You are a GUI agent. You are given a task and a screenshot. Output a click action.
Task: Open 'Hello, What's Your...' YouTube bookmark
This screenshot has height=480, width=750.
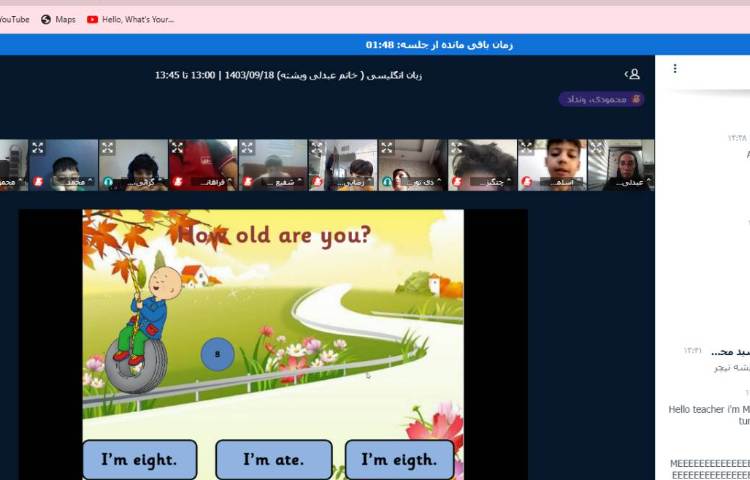click(x=131, y=20)
